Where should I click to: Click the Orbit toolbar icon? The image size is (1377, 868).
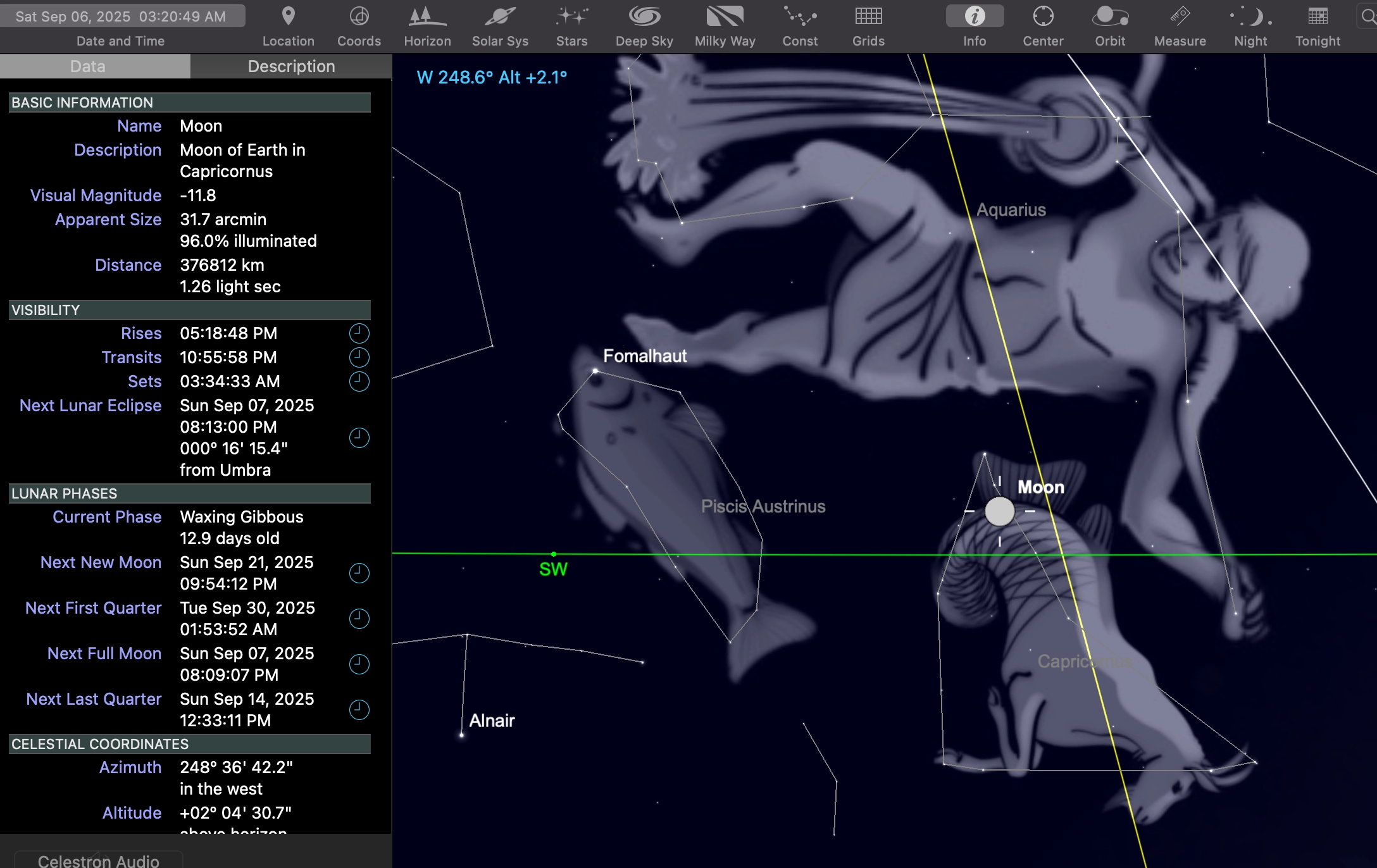[x=1110, y=16]
